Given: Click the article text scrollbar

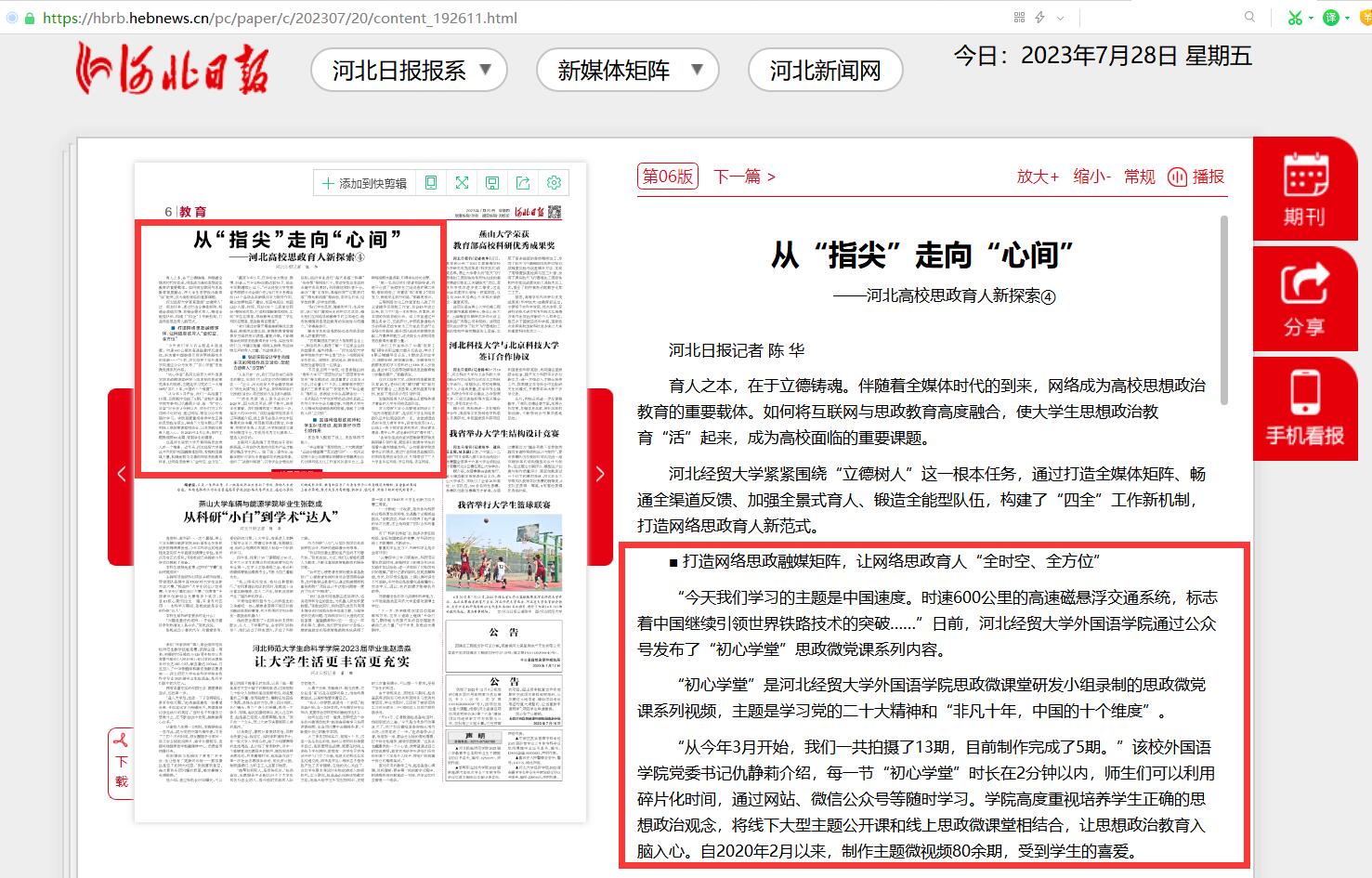Looking at the screenshot, I should click(1223, 309).
